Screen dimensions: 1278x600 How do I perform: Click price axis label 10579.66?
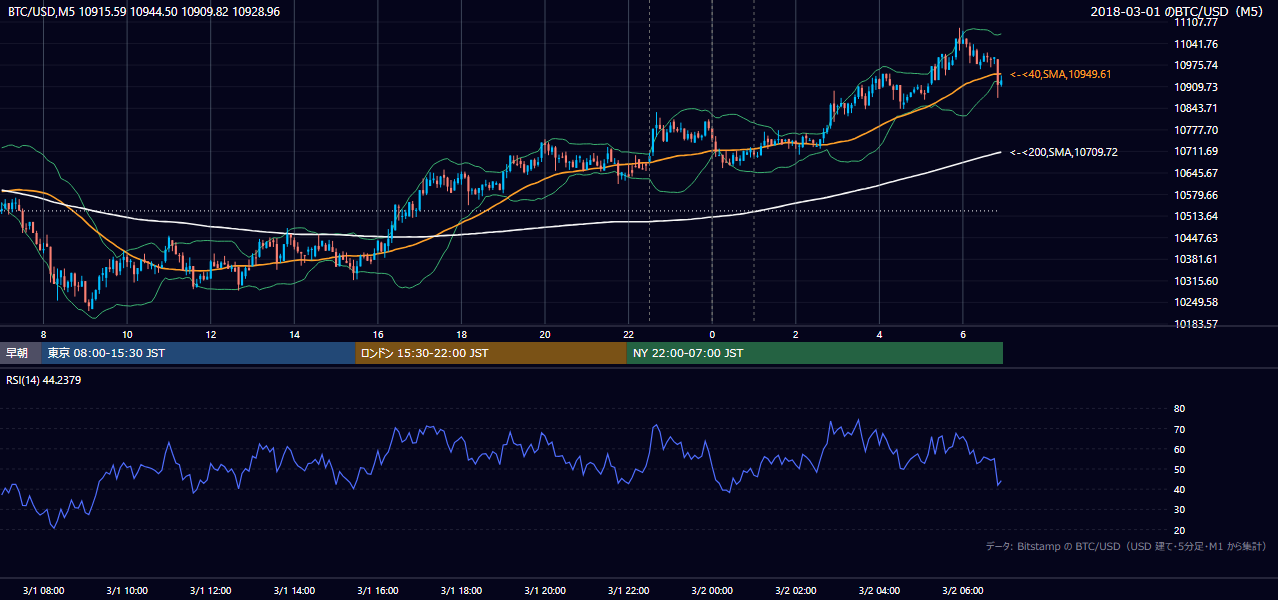[x=1194, y=195]
